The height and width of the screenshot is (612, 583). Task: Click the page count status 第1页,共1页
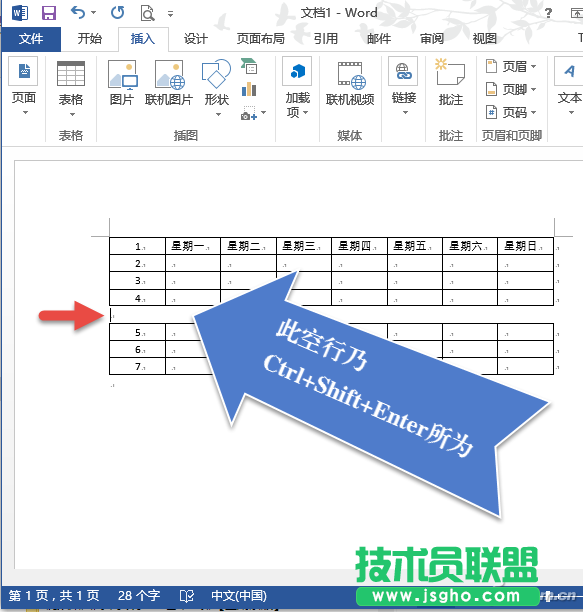[54, 596]
